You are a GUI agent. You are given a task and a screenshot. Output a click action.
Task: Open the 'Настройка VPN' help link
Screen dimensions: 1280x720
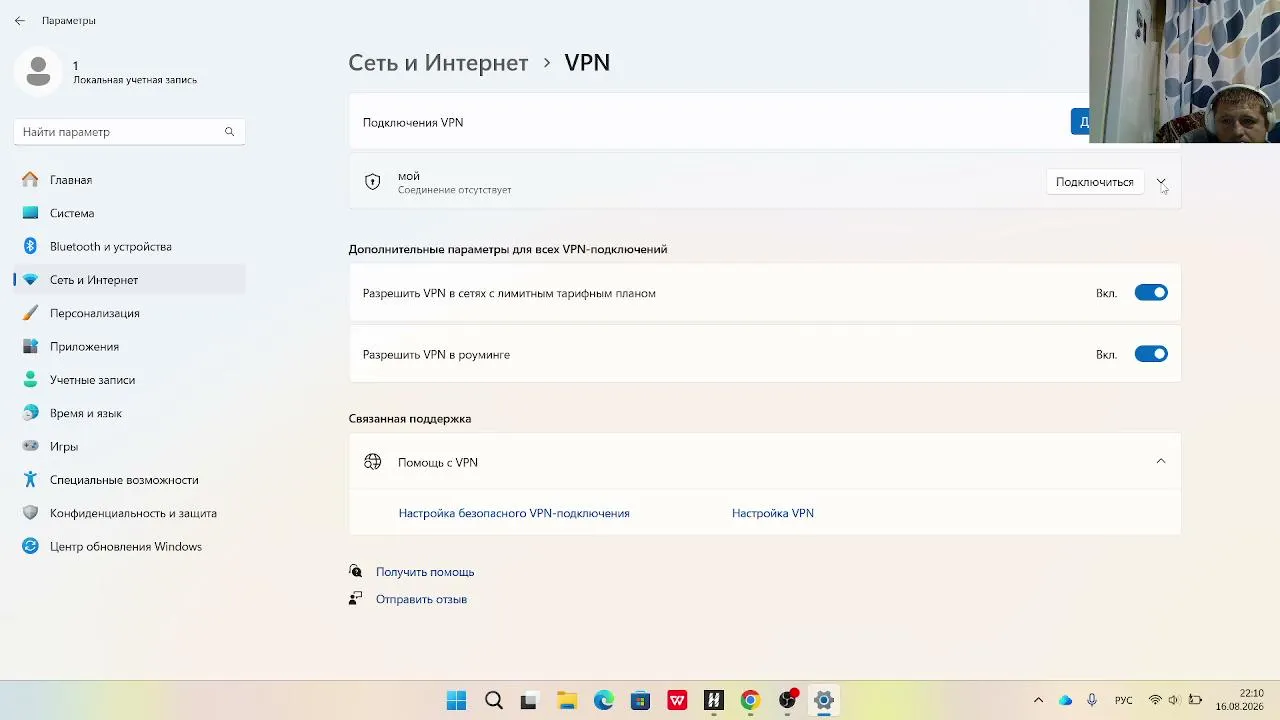[x=773, y=513]
